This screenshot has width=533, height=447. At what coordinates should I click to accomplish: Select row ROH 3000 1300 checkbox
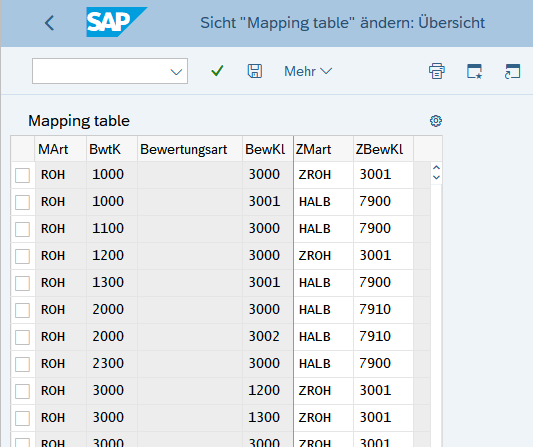[x=22, y=418]
